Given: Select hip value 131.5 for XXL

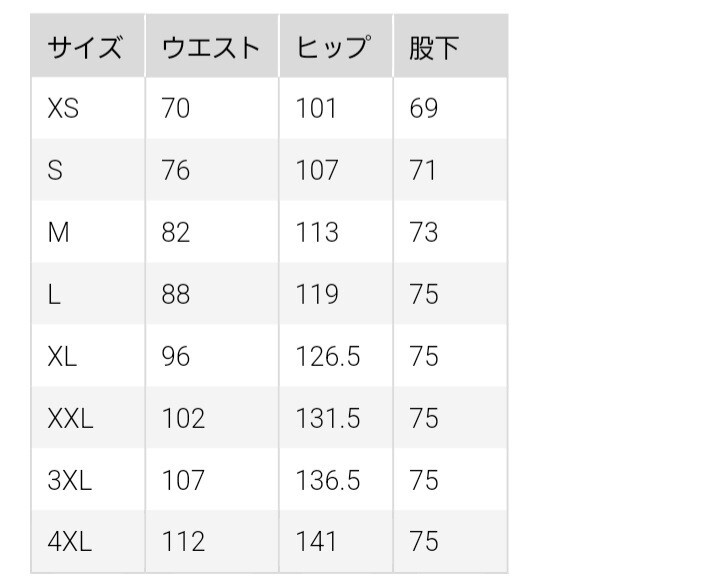Looking at the screenshot, I should click(x=328, y=418).
